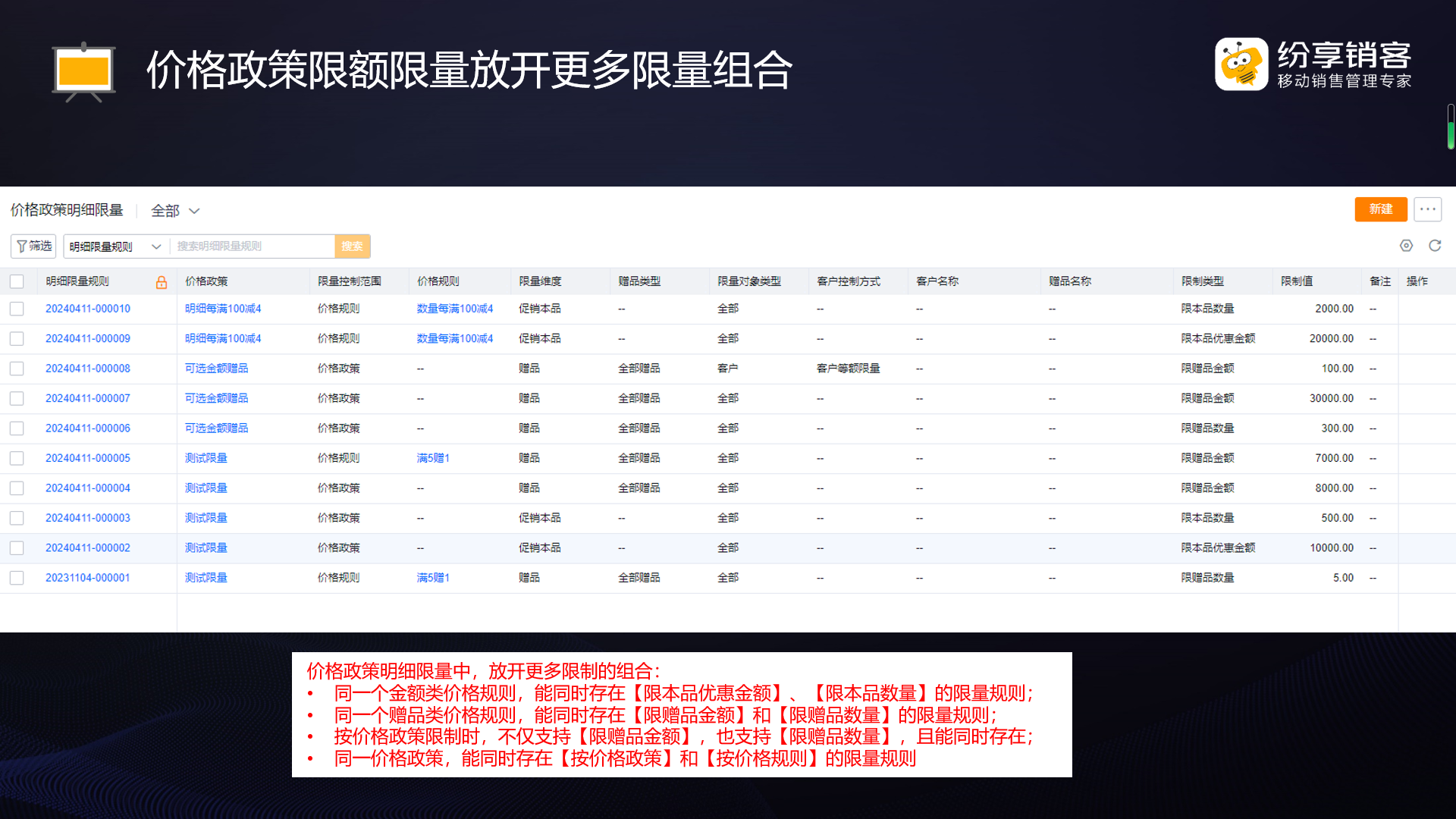The width and height of the screenshot is (1456, 819).
Task: Click the refresh icon above the 操作 column
Action: (x=1435, y=246)
